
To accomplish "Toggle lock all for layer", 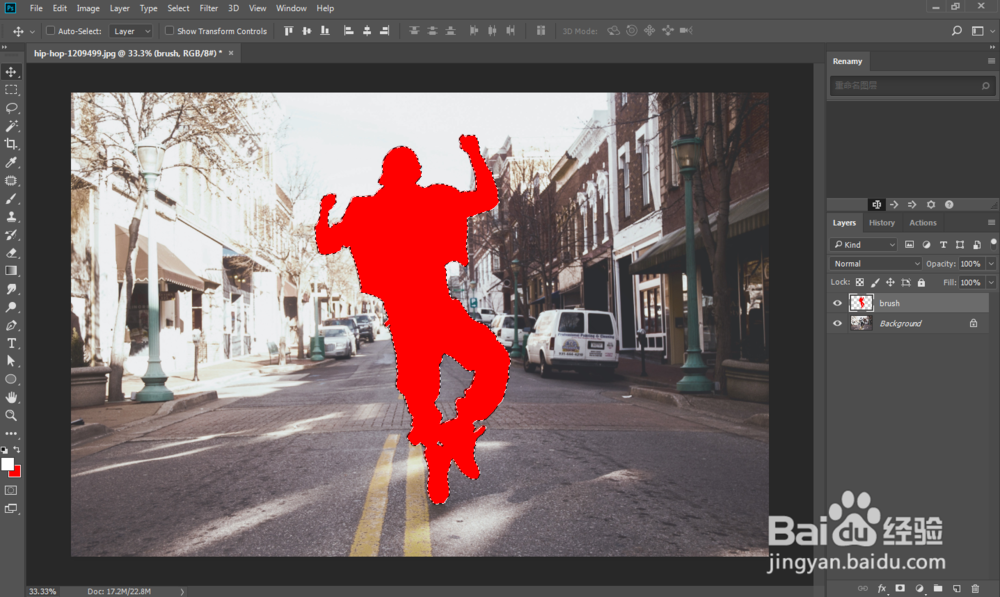I will (921, 283).
